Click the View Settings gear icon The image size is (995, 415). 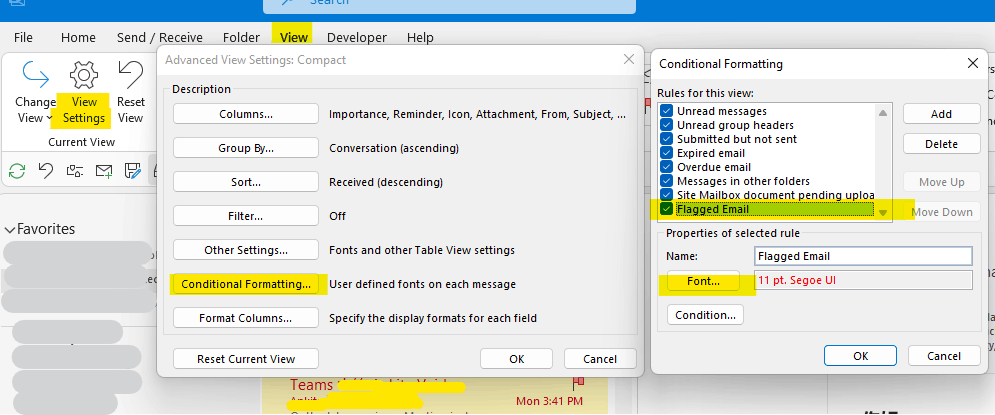[x=84, y=74]
